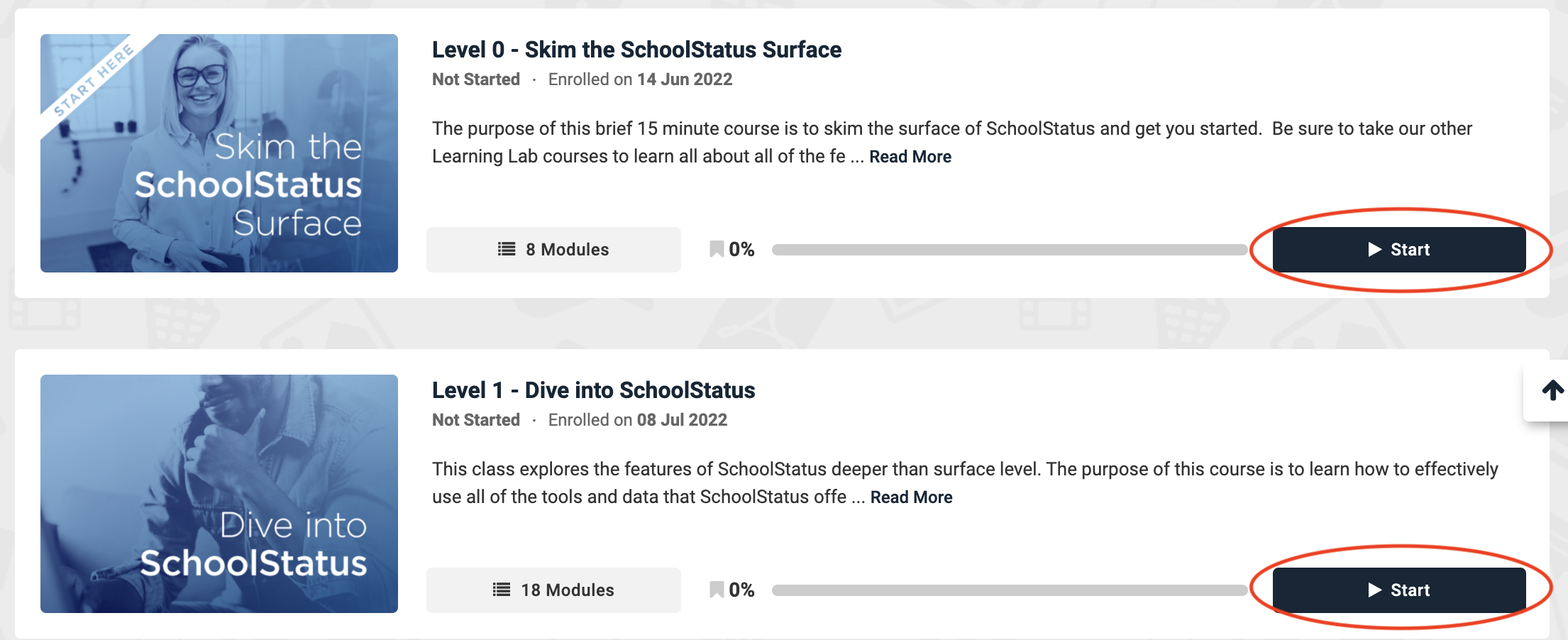Click the play icon inside the Level 1 Start button
This screenshot has height=640, width=1568.
1374,590
